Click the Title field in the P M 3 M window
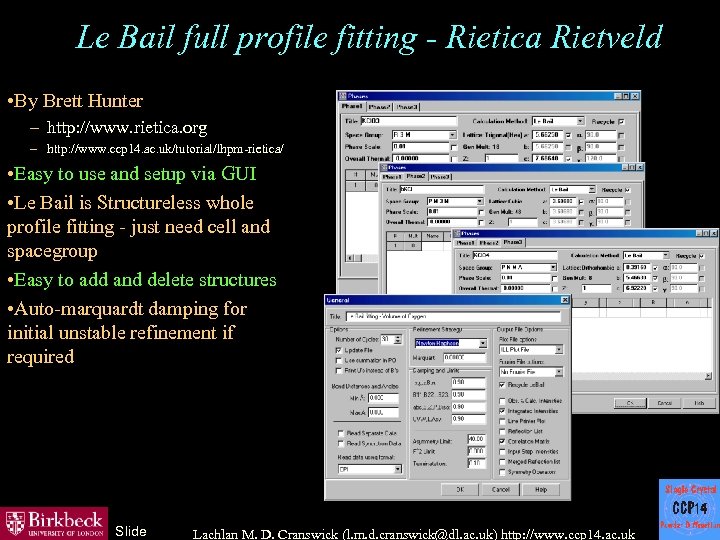 tap(442, 189)
